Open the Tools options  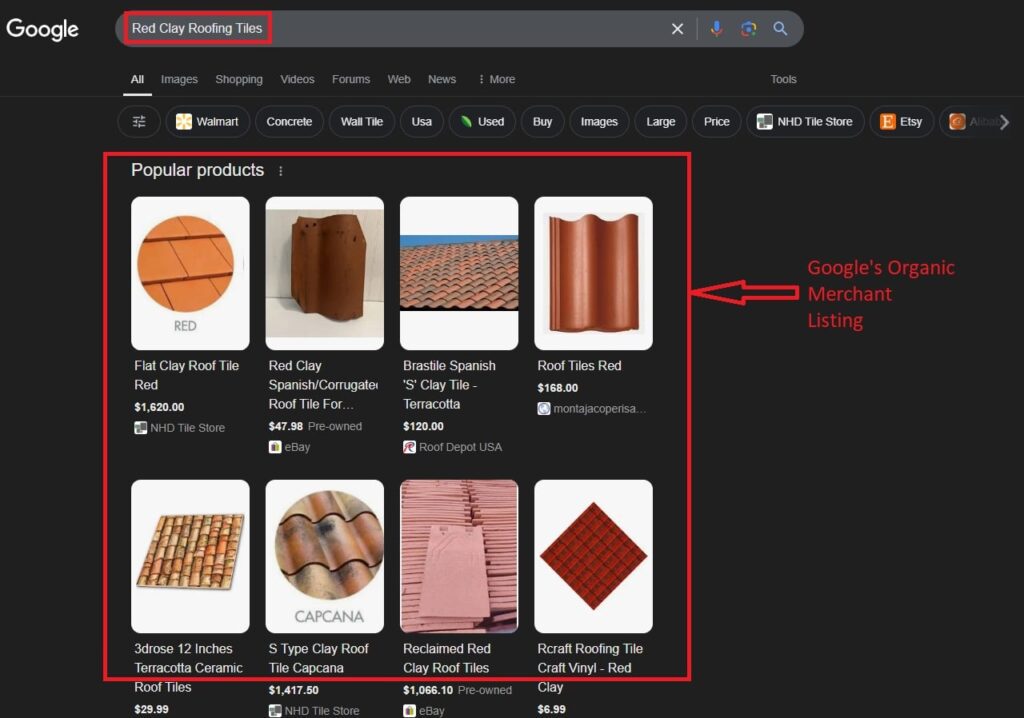tap(783, 80)
